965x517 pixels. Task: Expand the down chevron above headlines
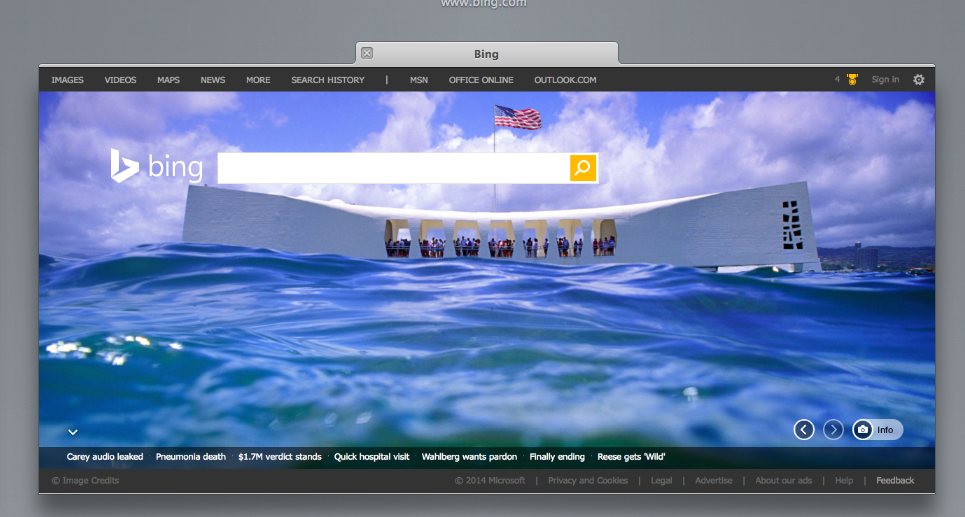(73, 432)
